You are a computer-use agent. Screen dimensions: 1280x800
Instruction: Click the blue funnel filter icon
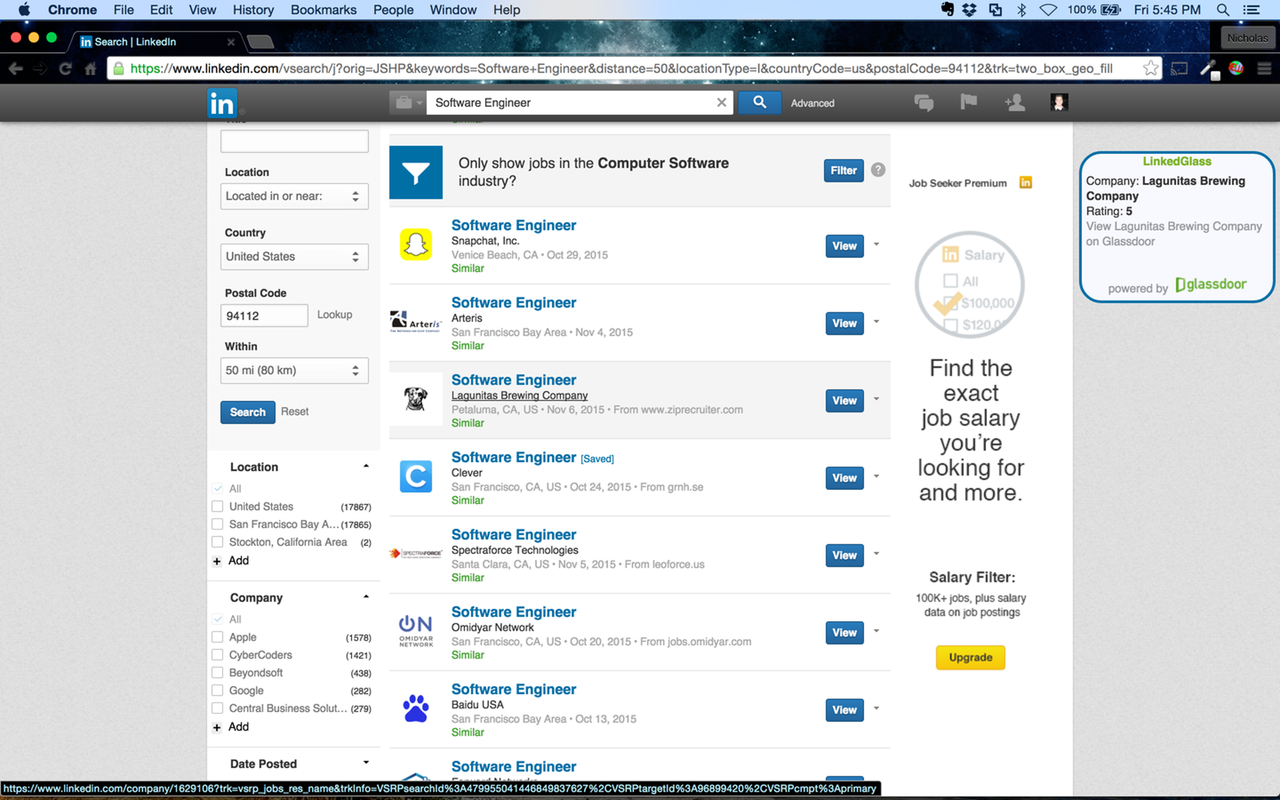[415, 172]
